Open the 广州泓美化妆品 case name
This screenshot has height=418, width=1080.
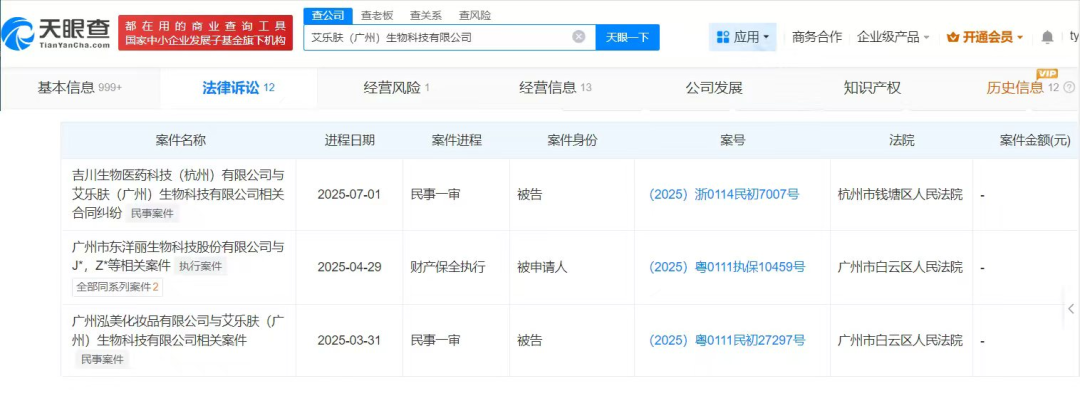click(x=178, y=331)
